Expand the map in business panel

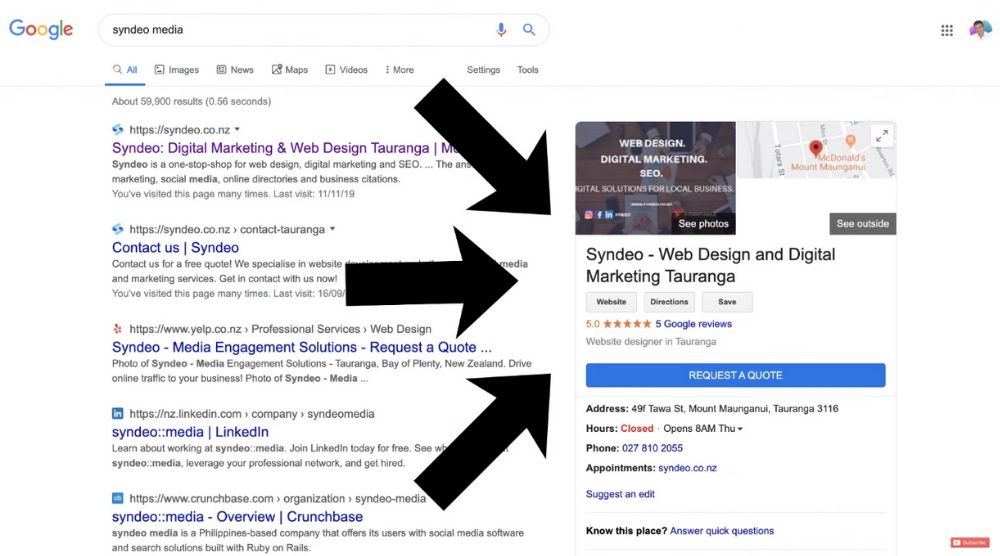pyautogui.click(x=882, y=136)
